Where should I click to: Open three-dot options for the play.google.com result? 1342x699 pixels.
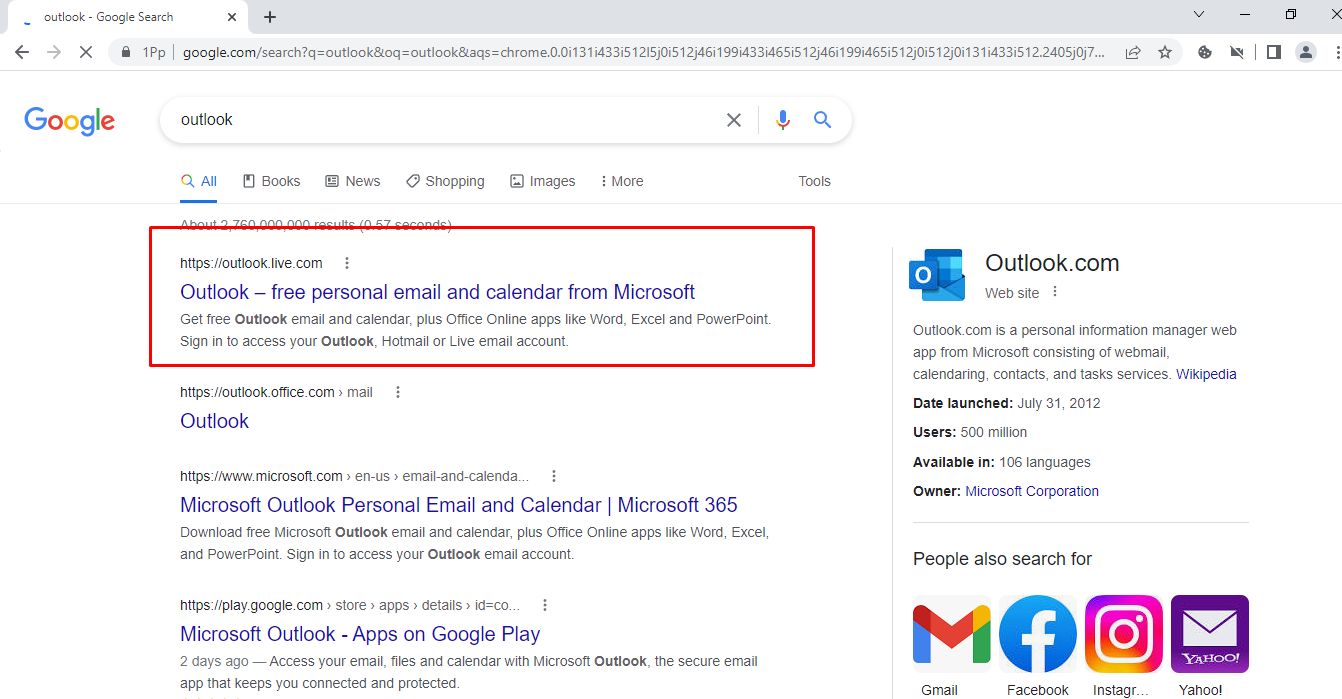click(545, 605)
